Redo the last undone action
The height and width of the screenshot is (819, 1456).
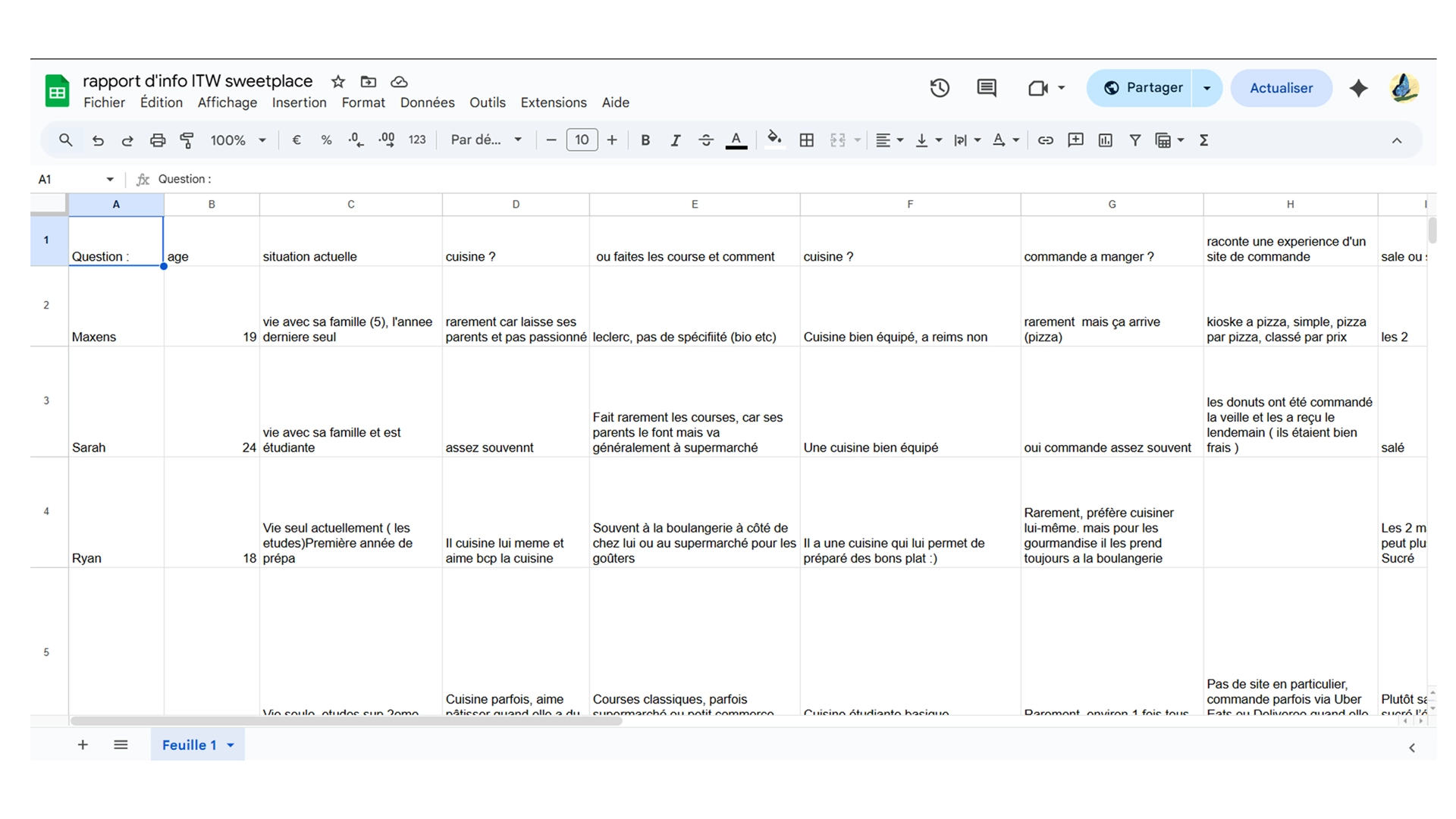click(127, 140)
